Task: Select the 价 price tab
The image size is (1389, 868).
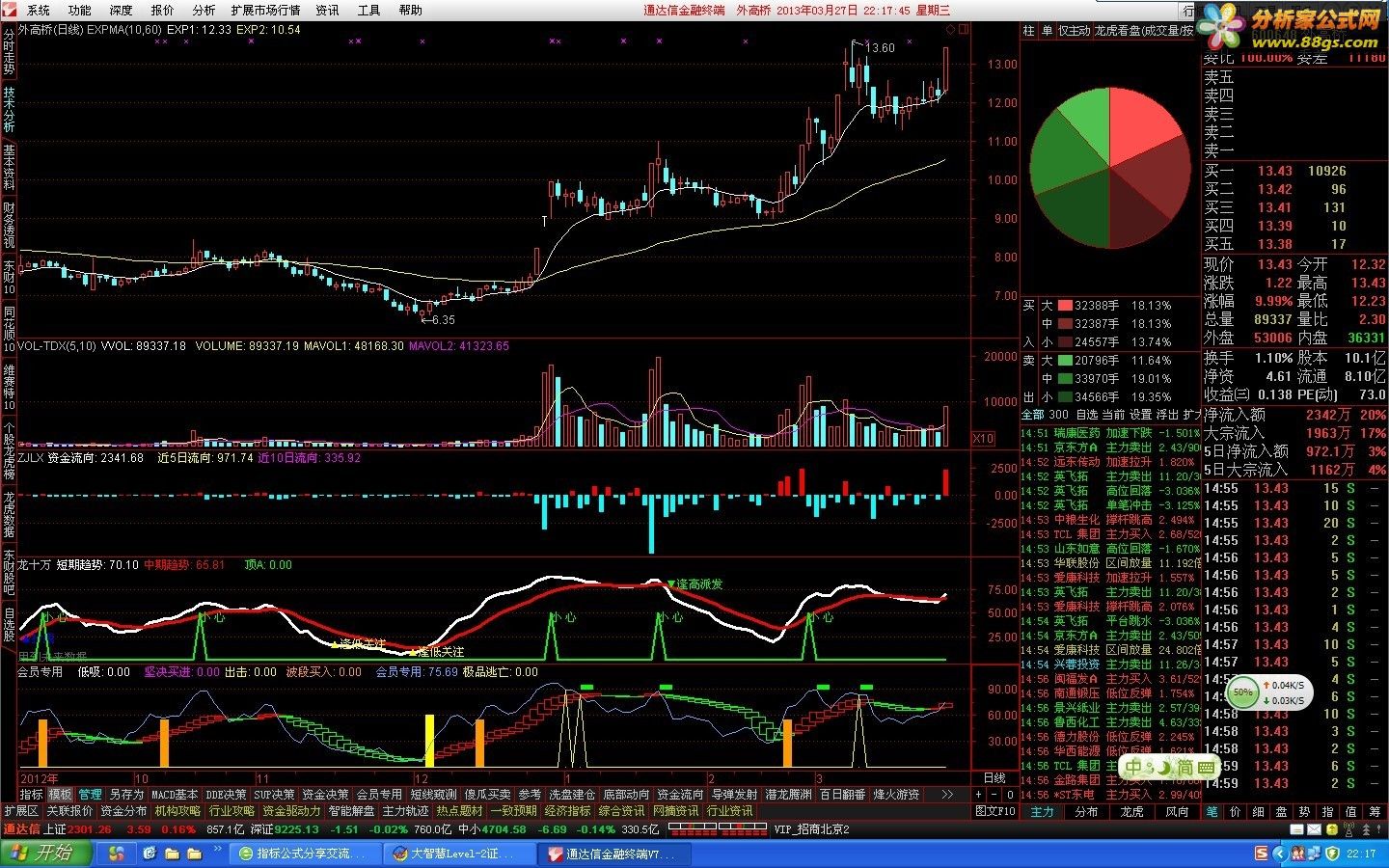Action: pos(1236,812)
